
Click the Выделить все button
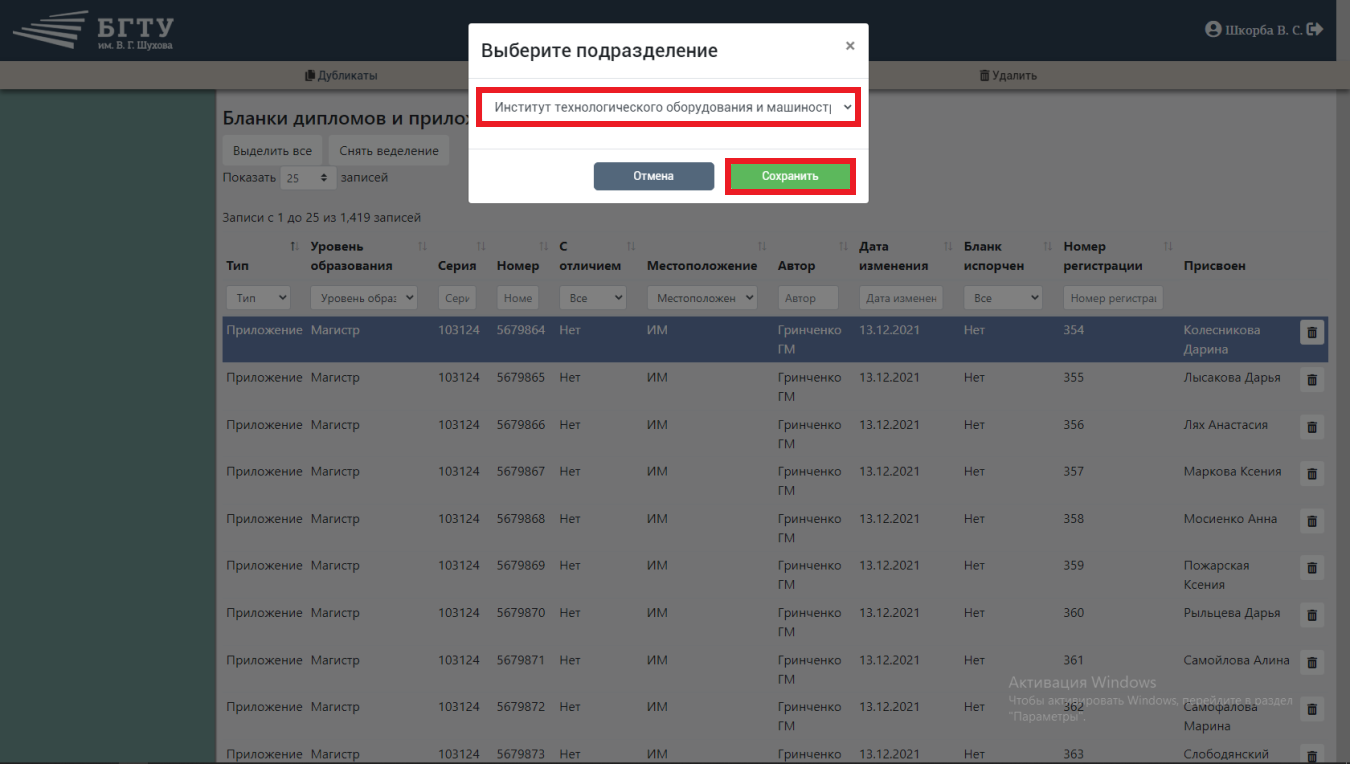272,151
